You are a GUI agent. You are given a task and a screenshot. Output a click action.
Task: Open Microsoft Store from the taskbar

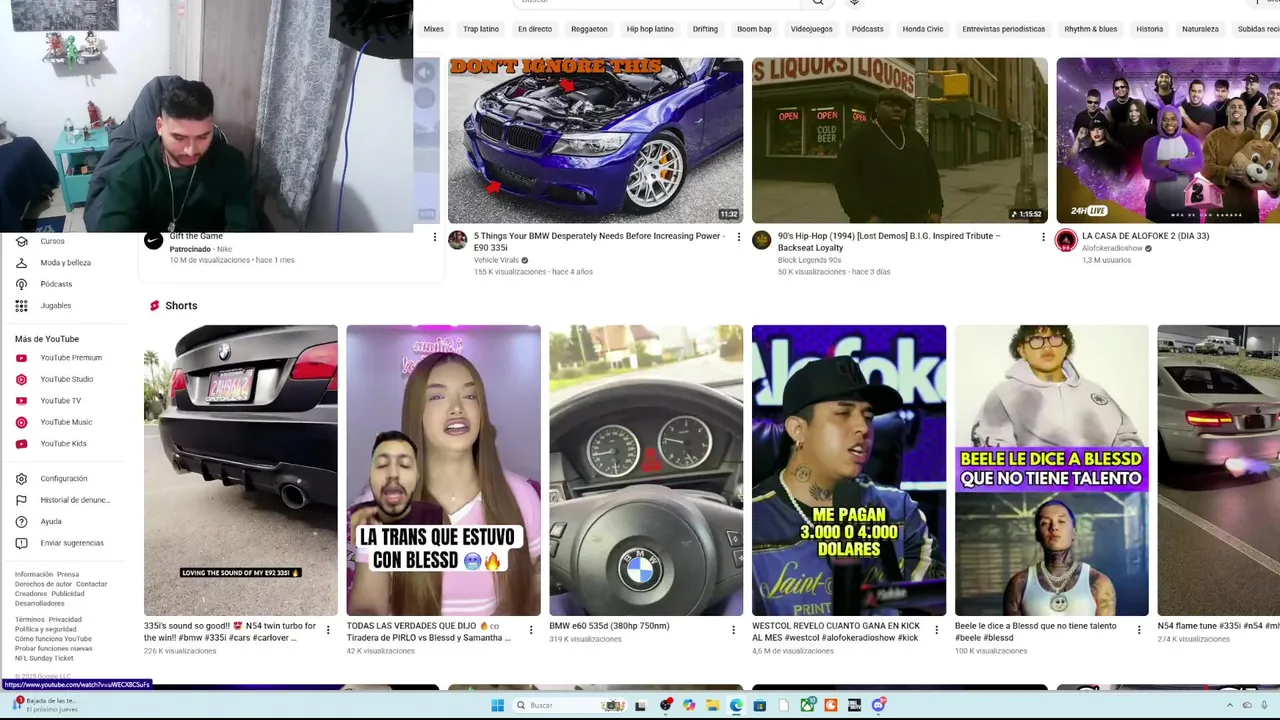(x=760, y=705)
